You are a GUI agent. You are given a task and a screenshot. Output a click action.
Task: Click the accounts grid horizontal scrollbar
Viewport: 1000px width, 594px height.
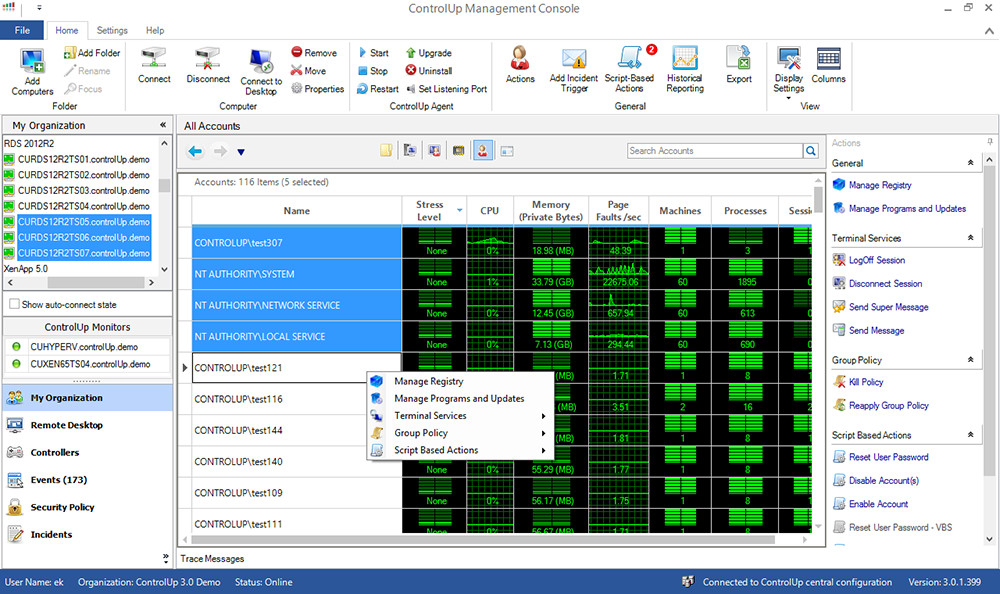click(483, 540)
